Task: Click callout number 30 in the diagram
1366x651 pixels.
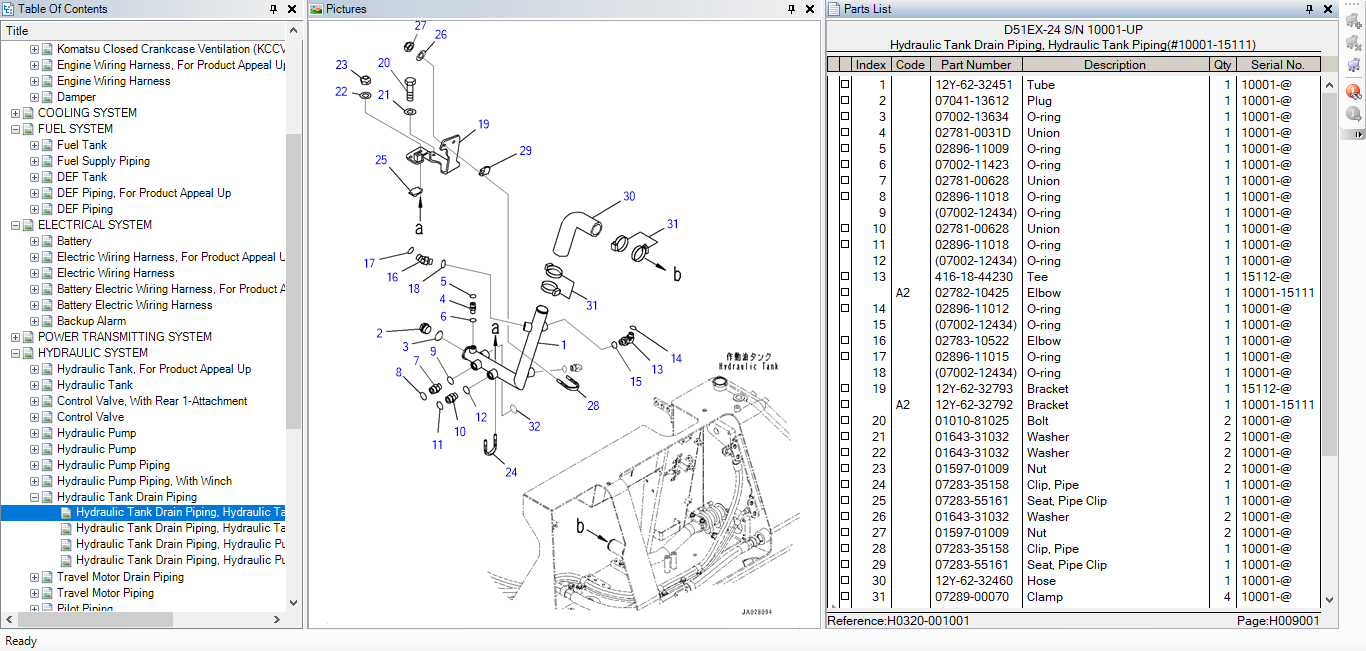Action: pyautogui.click(x=629, y=196)
